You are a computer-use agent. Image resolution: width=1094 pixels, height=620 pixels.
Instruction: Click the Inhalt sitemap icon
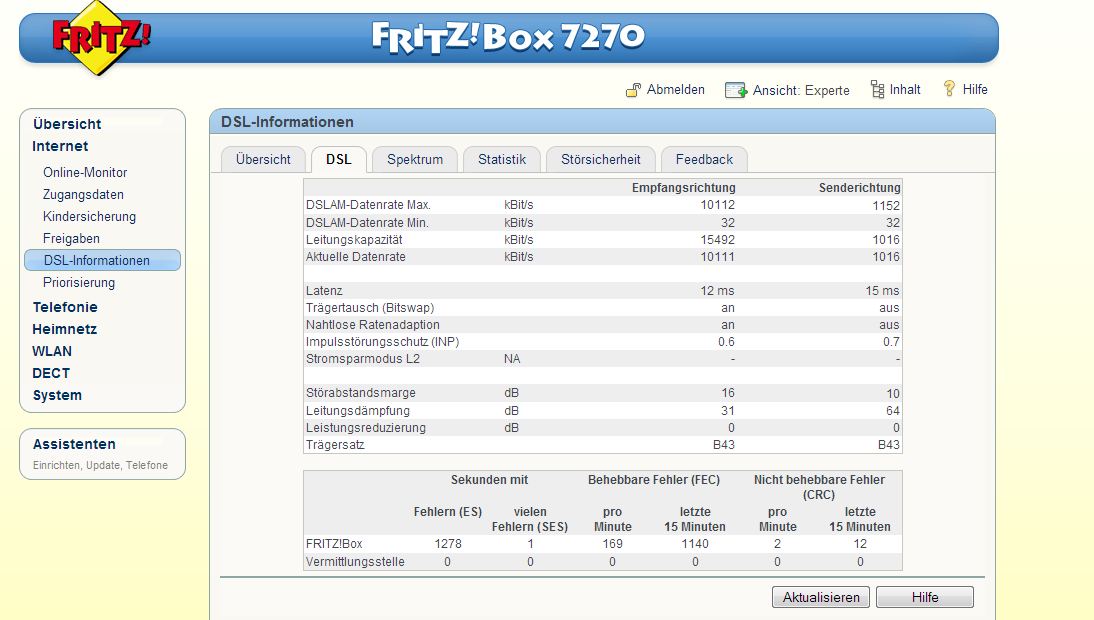click(x=877, y=90)
